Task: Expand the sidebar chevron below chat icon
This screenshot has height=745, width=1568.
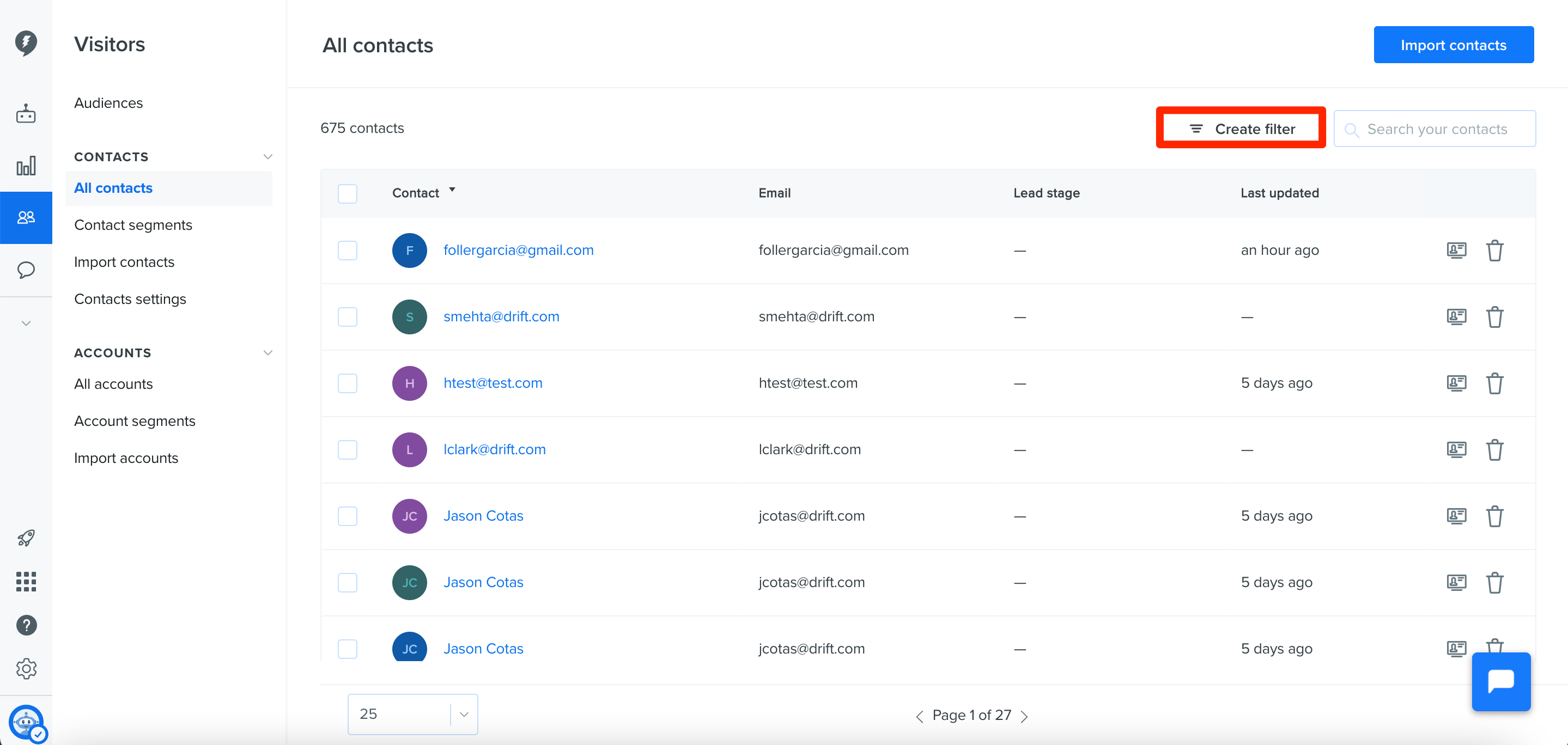Action: click(x=26, y=323)
